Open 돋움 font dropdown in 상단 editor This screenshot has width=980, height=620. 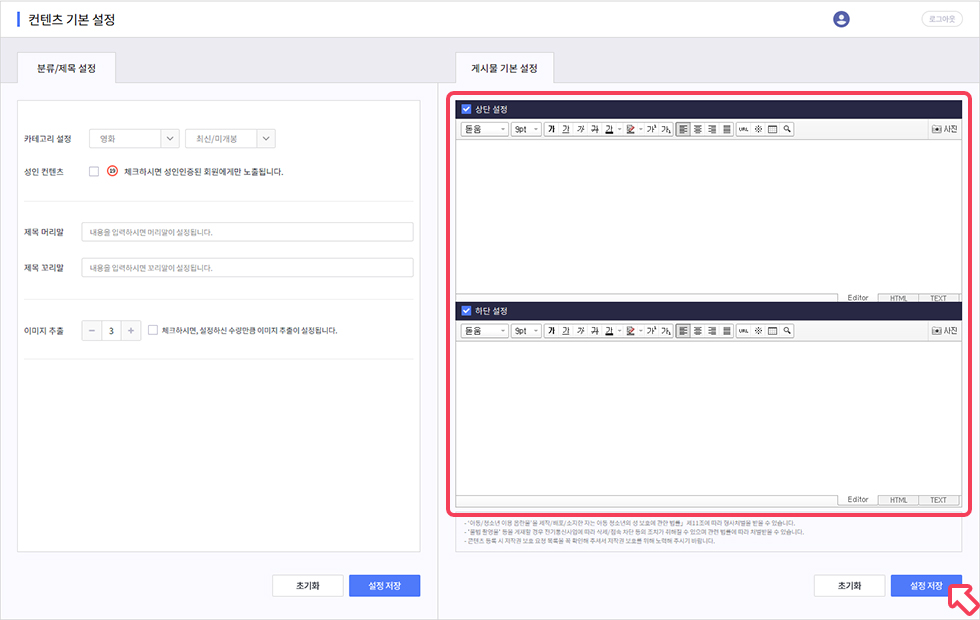pos(484,129)
